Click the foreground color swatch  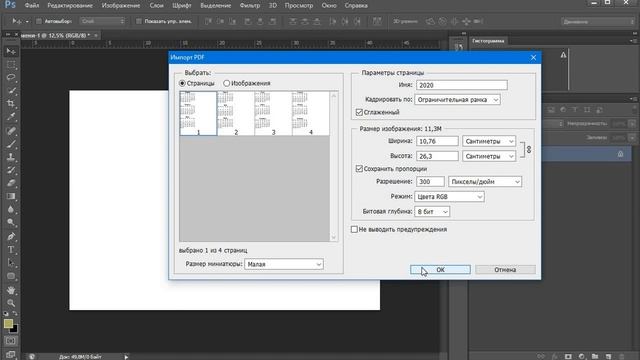click(8, 323)
